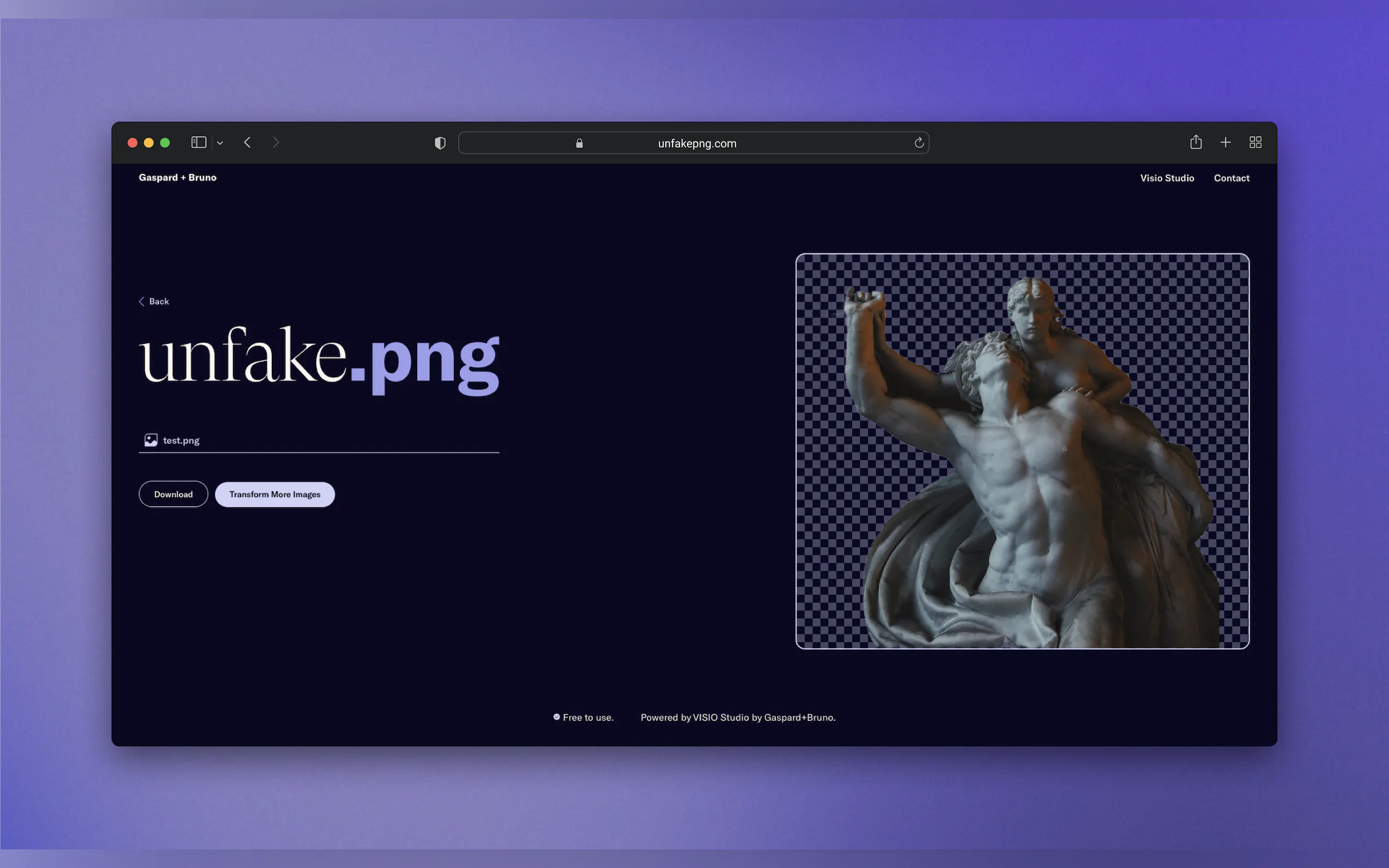Go back with browser back arrow
Screen dimensions: 1389x868
pyautogui.click(x=248, y=142)
